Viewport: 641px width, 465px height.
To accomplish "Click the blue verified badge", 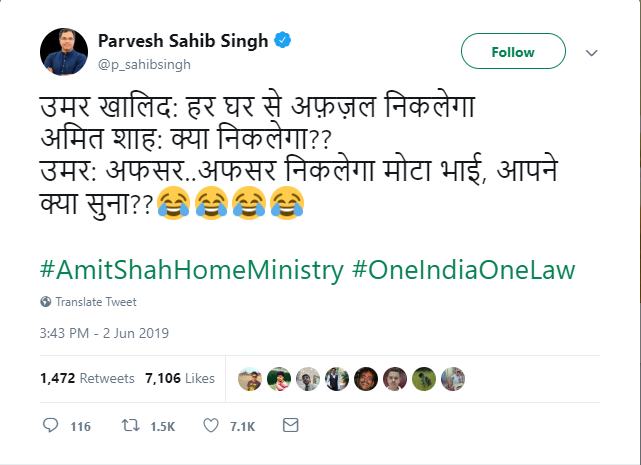I will click(x=285, y=41).
